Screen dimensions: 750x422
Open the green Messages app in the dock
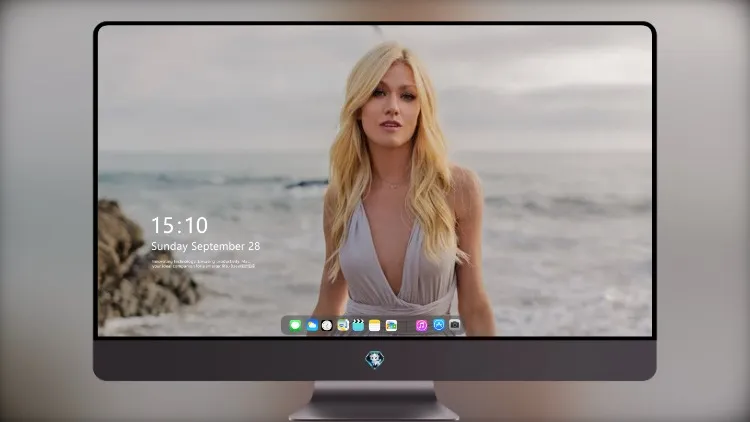coord(295,325)
